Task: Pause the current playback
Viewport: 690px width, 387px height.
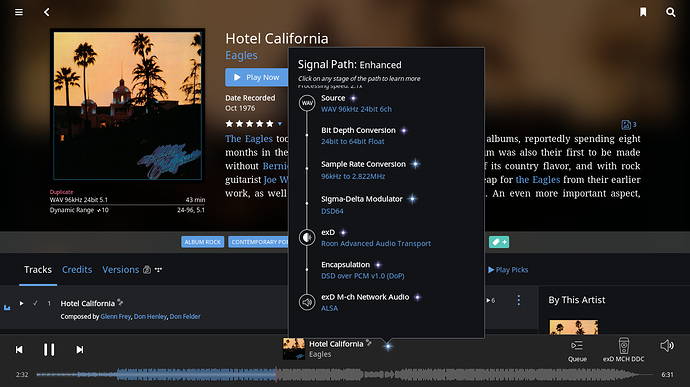Action: (49, 350)
